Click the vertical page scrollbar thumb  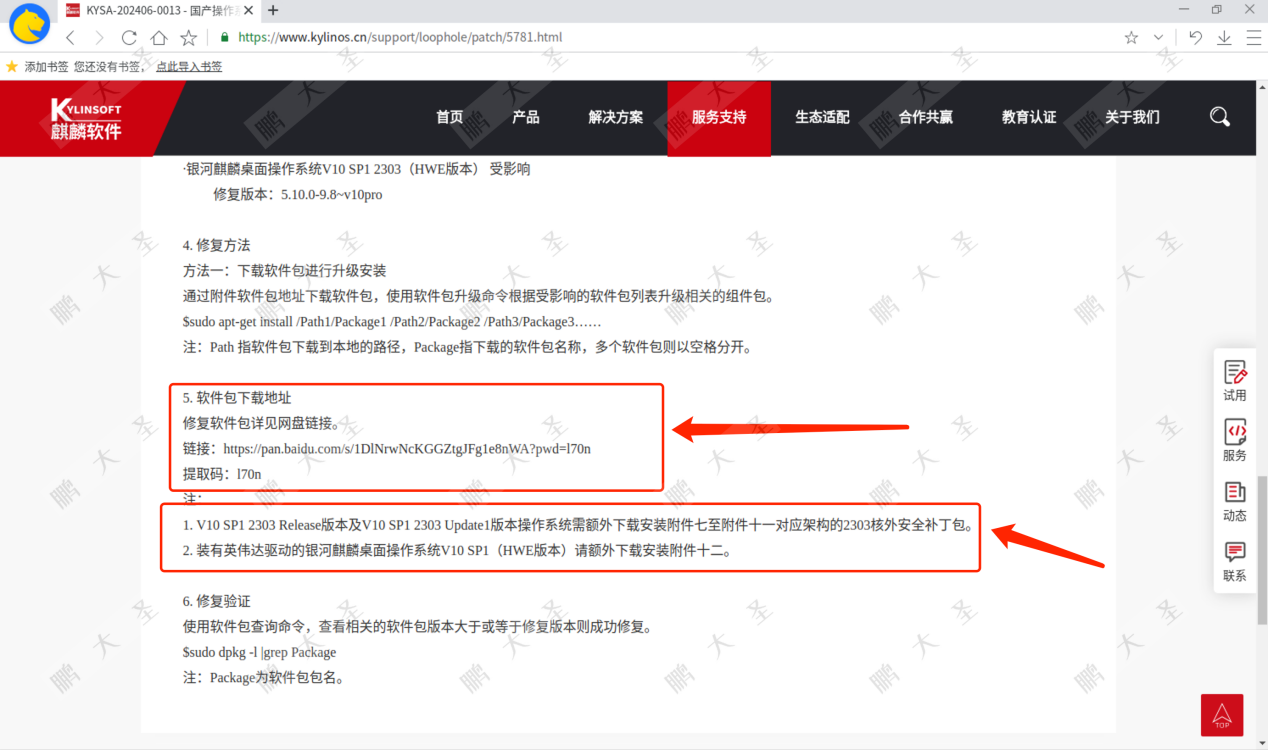pos(1262,550)
